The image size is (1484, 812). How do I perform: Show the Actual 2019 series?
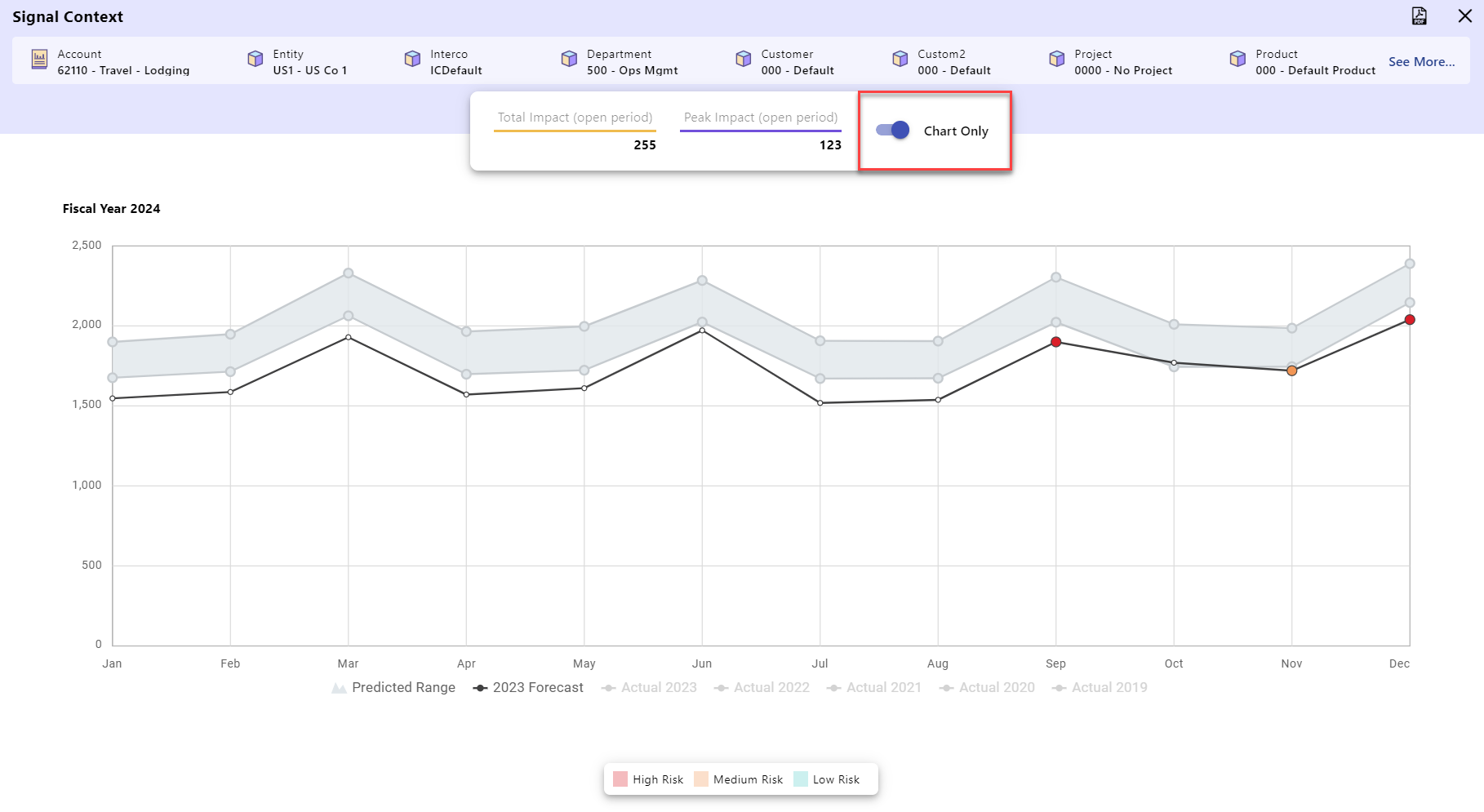[x=1100, y=688]
